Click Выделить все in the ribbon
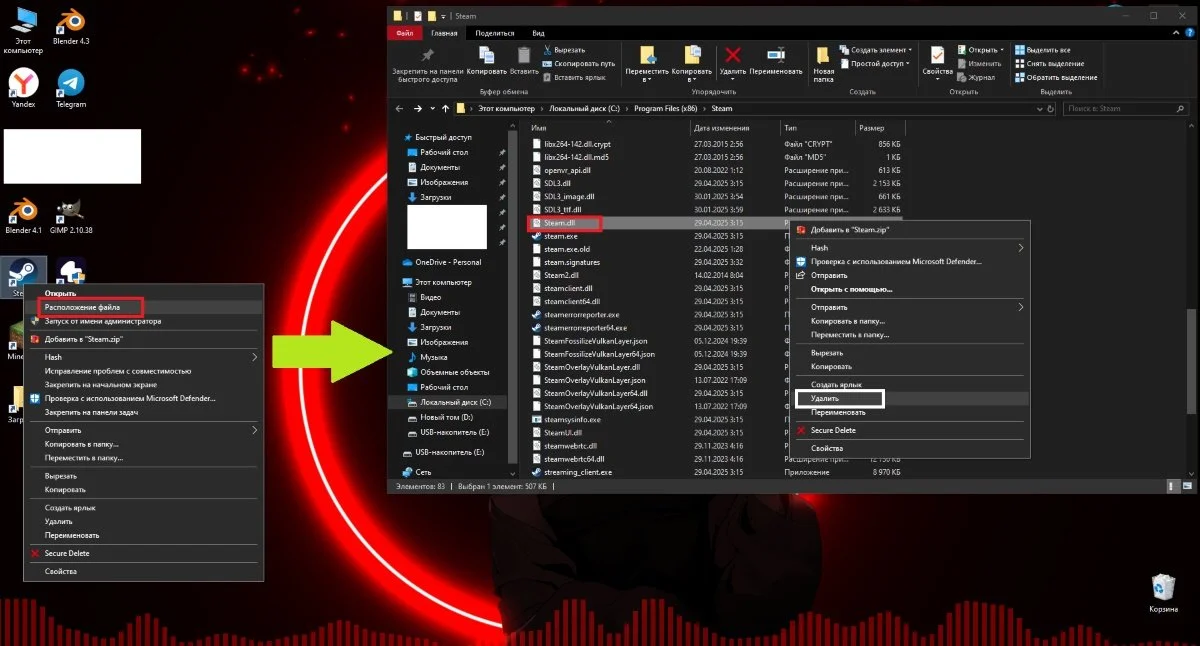 (x=1043, y=49)
